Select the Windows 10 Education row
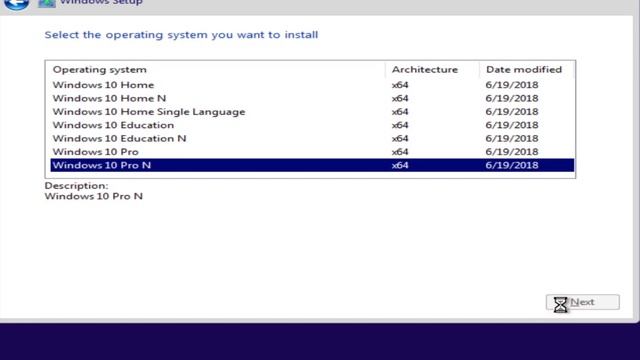The width and height of the screenshot is (640, 360). 312,125
